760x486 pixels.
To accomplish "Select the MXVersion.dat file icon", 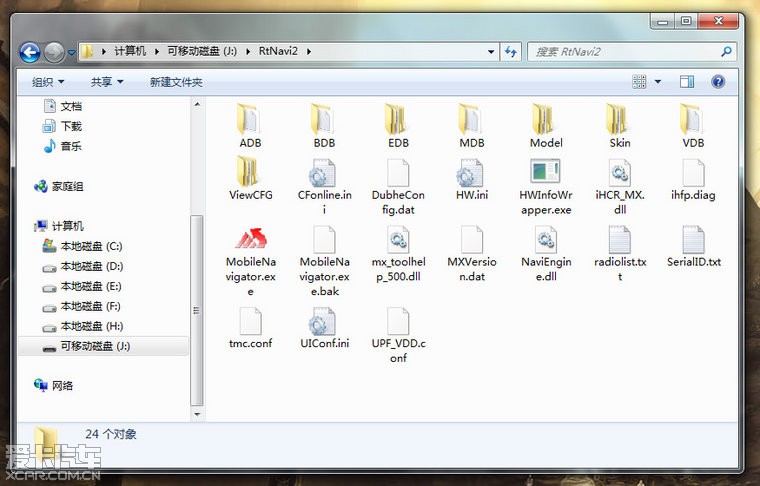I will [472, 239].
